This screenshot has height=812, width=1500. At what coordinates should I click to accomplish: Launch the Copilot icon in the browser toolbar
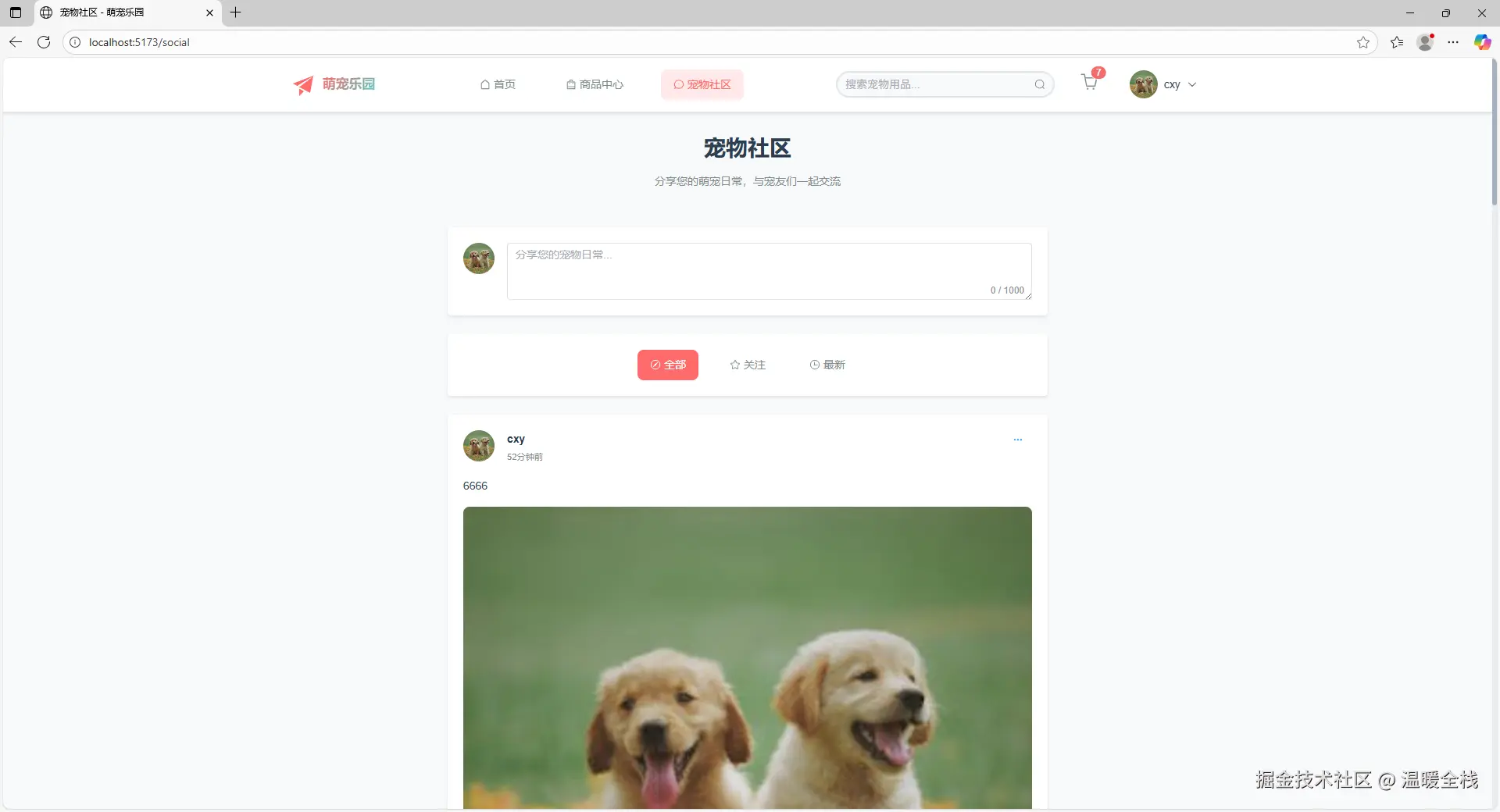click(x=1482, y=42)
